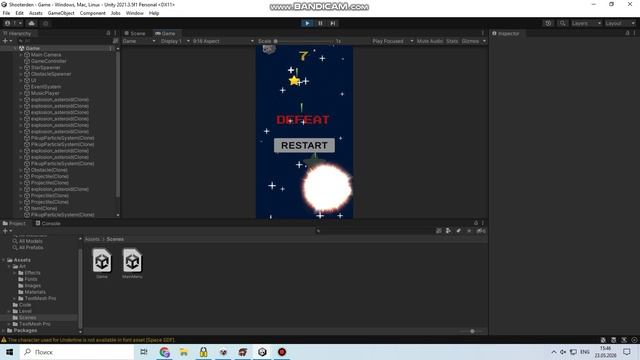Click the Play button in toolbar

307,23
